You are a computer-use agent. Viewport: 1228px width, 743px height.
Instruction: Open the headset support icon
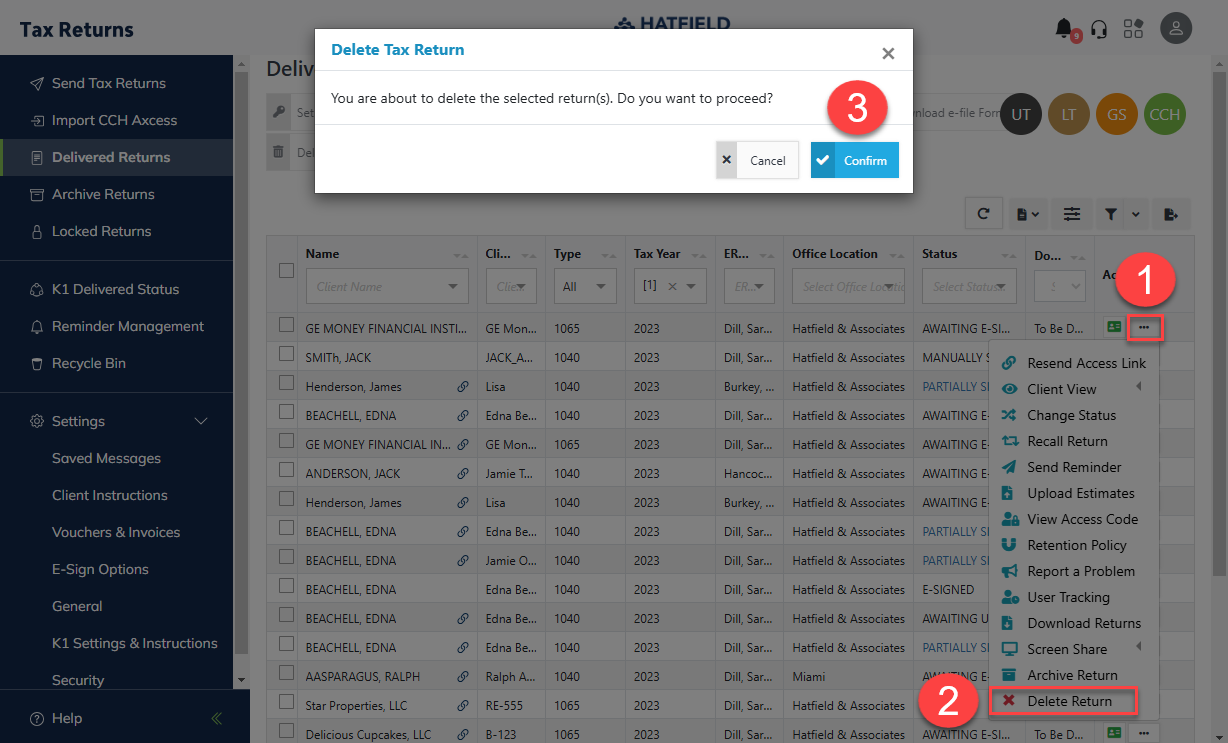[x=1099, y=29]
